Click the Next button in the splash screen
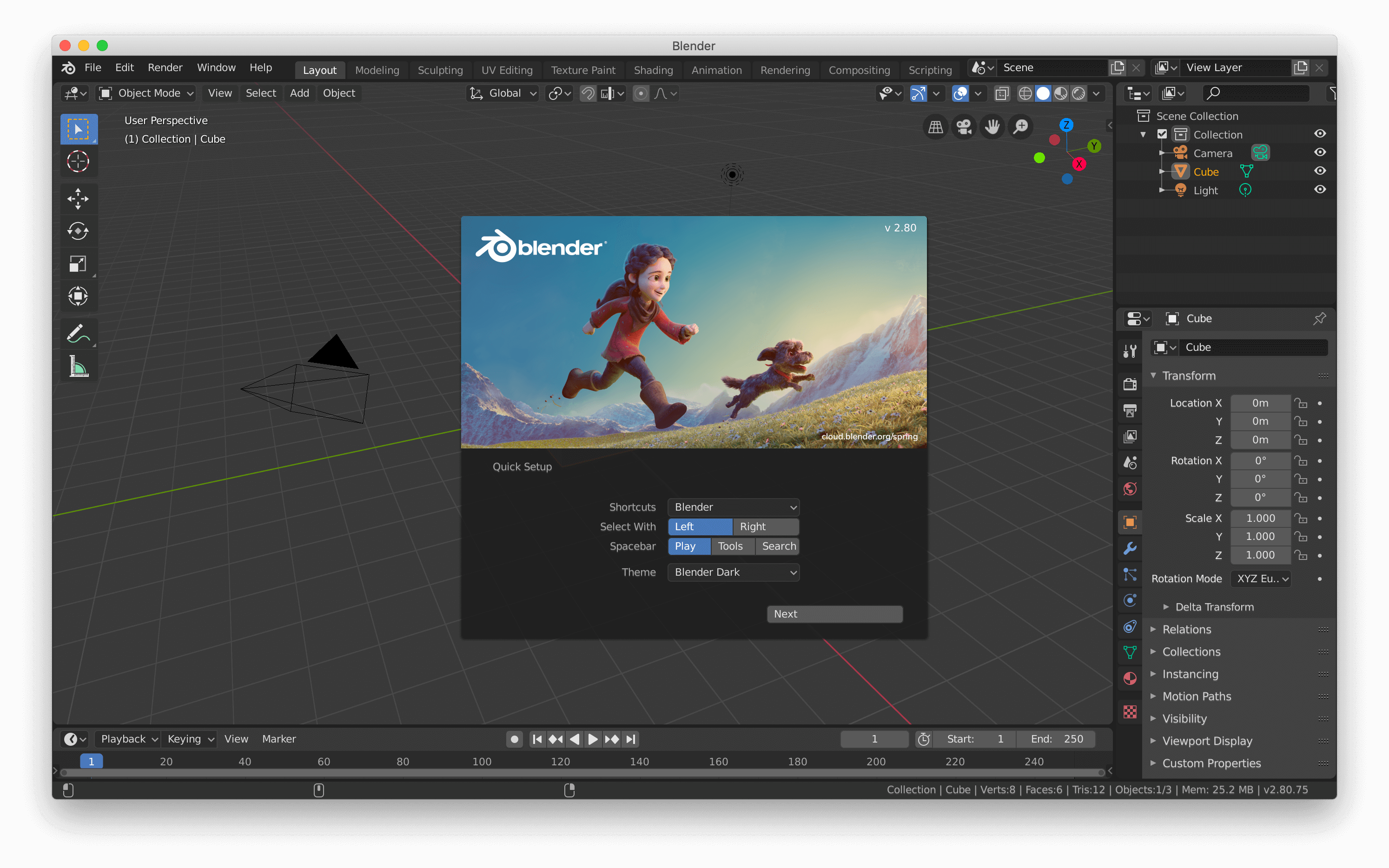 click(x=834, y=613)
